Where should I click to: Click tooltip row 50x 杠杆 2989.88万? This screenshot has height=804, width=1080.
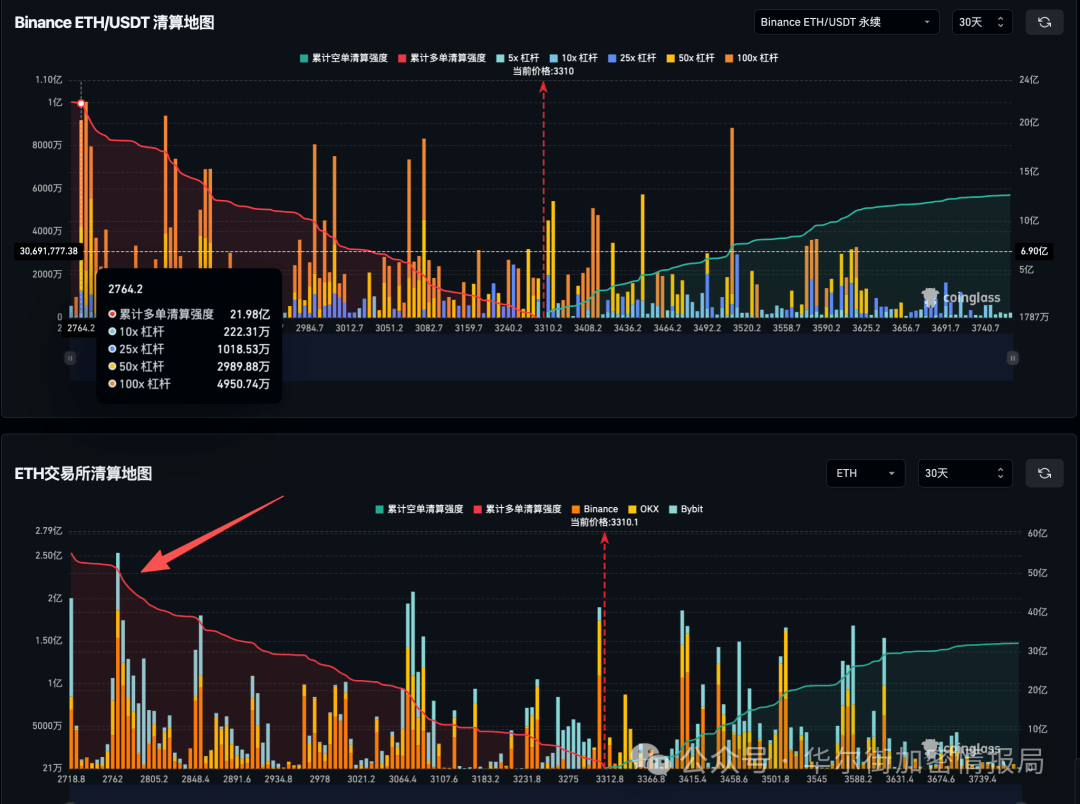click(189, 367)
